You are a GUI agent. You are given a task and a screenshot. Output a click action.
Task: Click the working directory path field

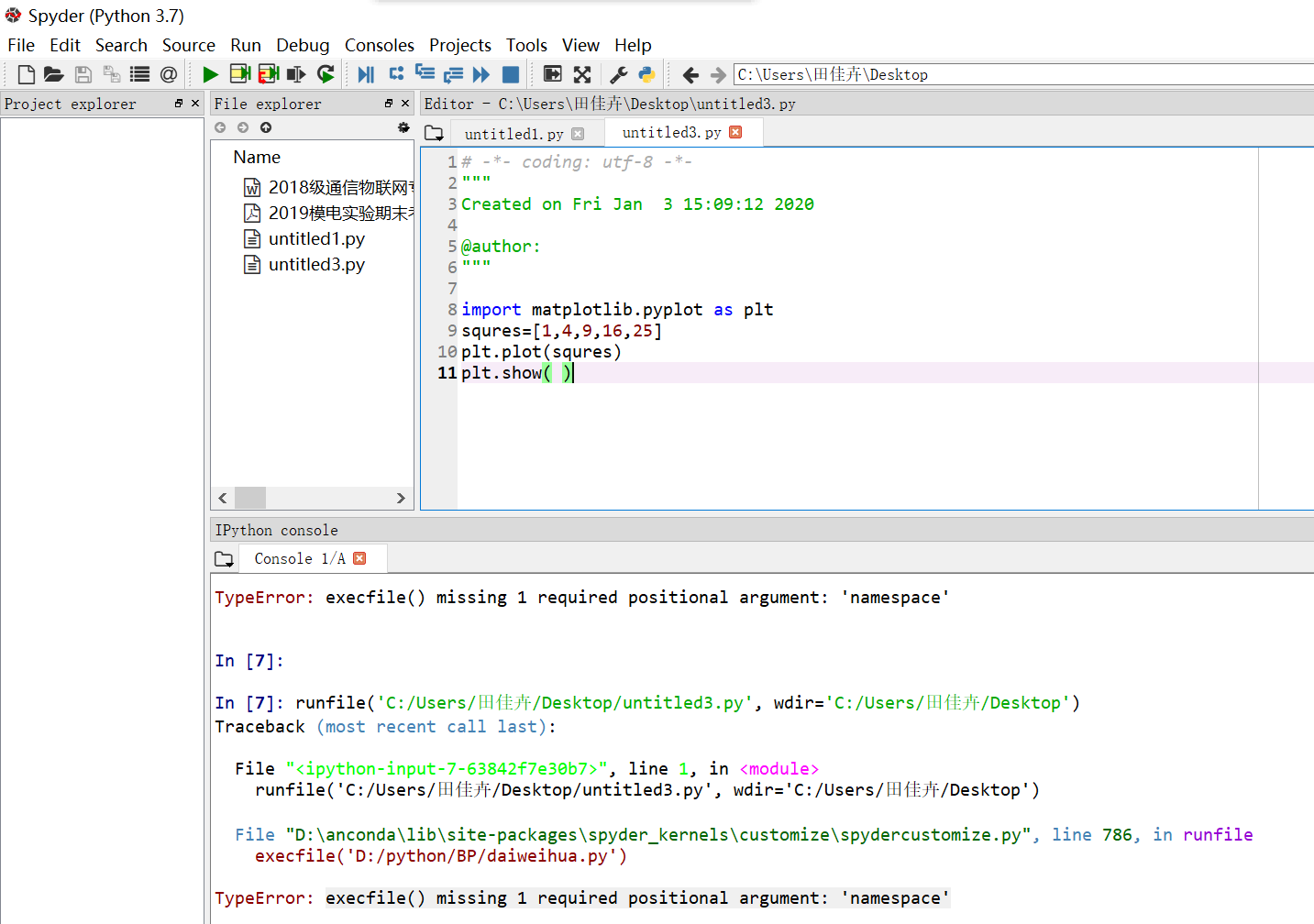(1023, 74)
